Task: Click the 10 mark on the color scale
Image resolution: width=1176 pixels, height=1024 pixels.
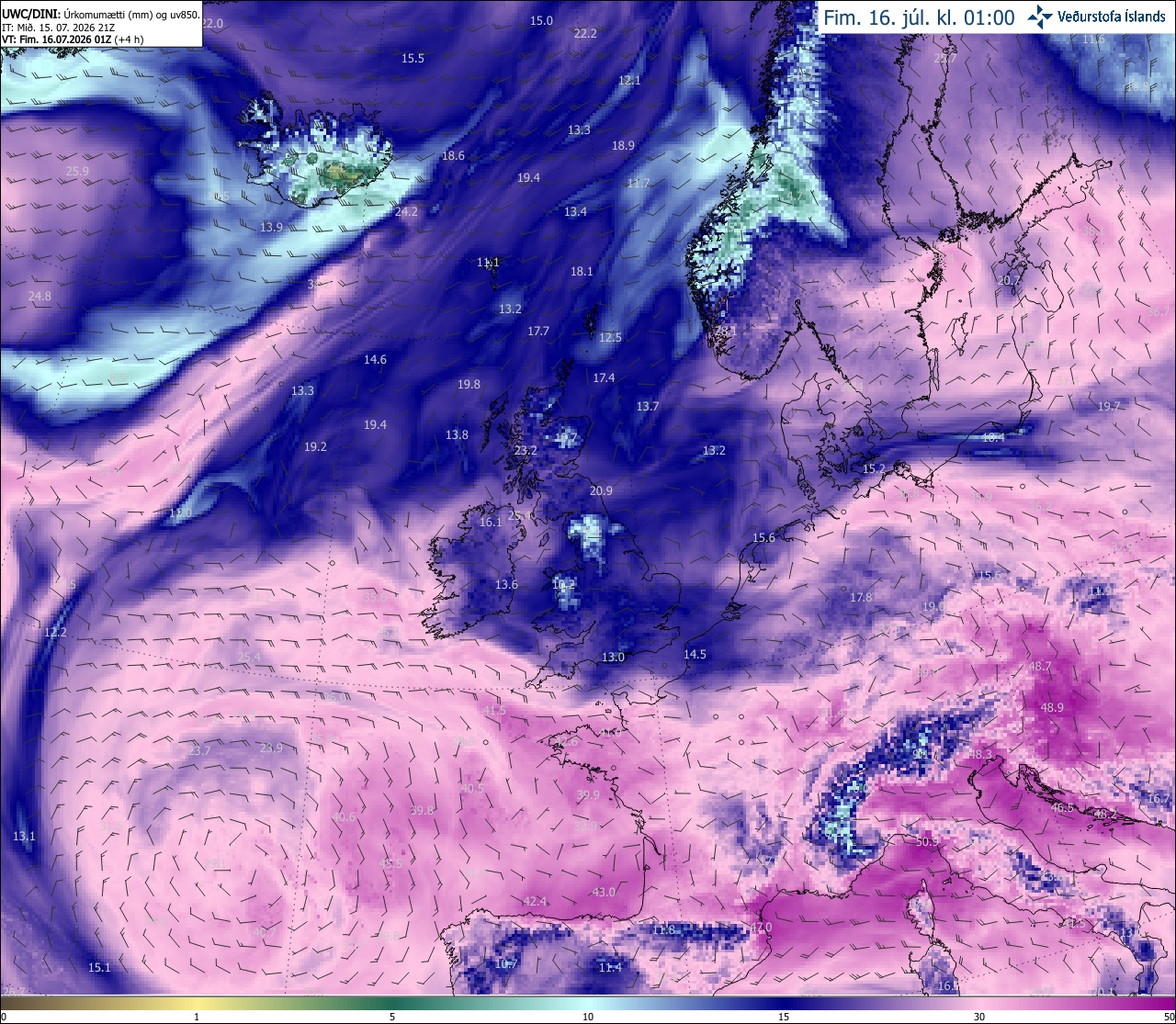Action: (588, 1017)
